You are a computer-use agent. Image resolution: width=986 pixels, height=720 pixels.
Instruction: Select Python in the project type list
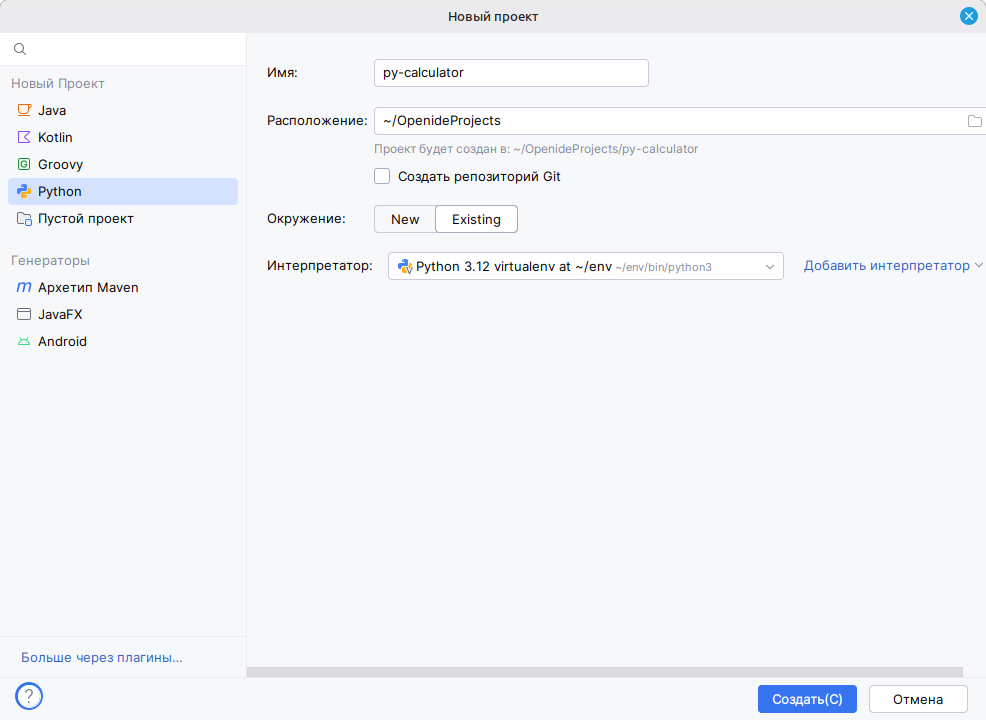[60, 191]
